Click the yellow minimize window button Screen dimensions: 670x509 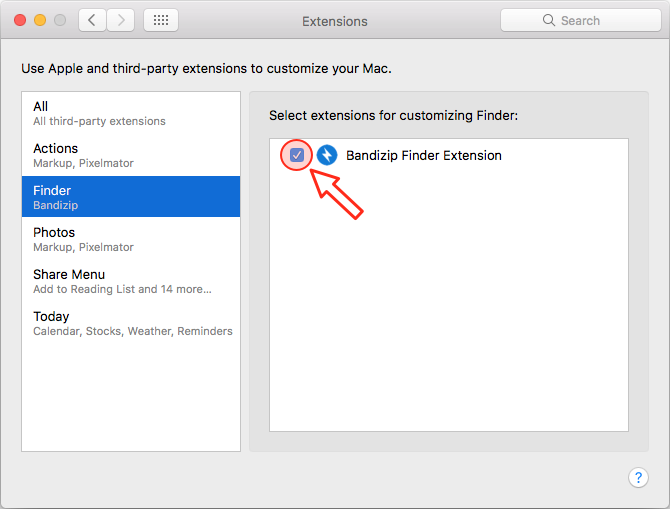coord(40,20)
